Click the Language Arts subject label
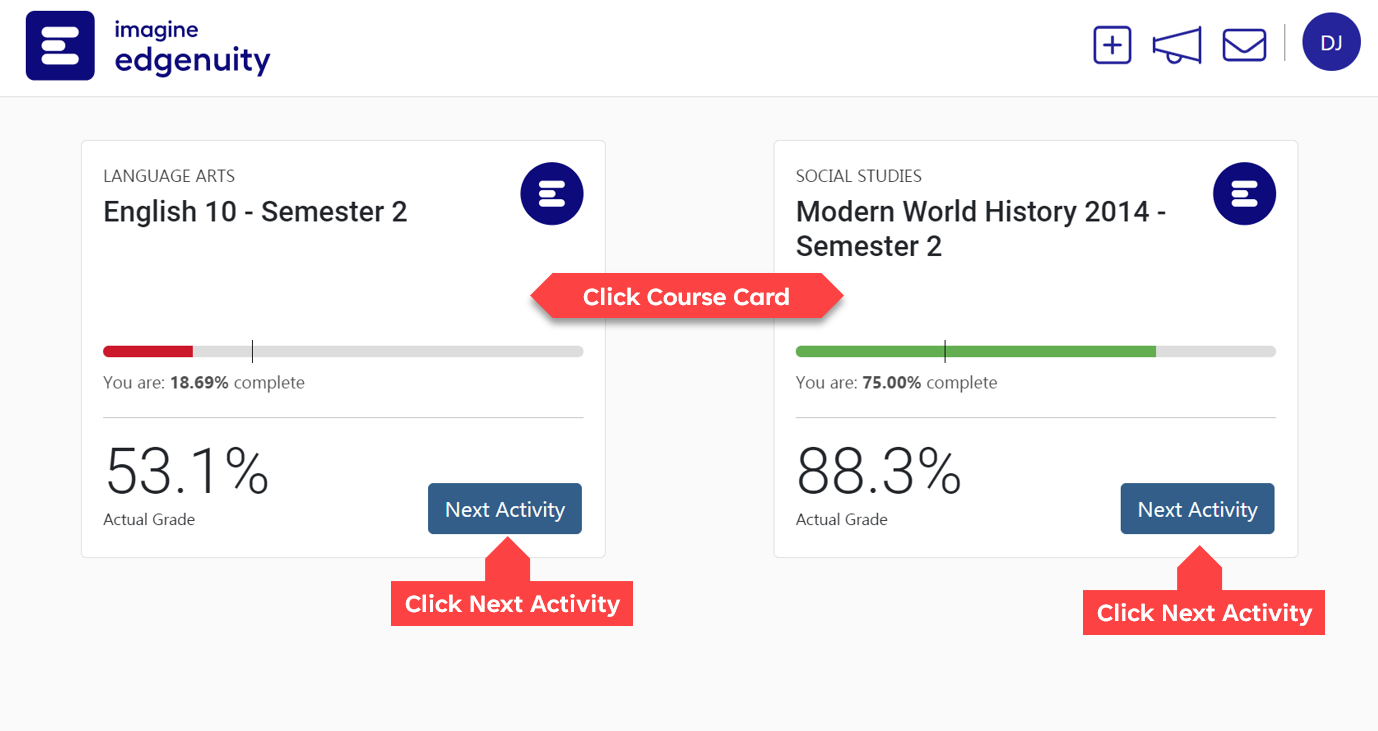Viewport: 1378px width, 731px height. tap(169, 176)
